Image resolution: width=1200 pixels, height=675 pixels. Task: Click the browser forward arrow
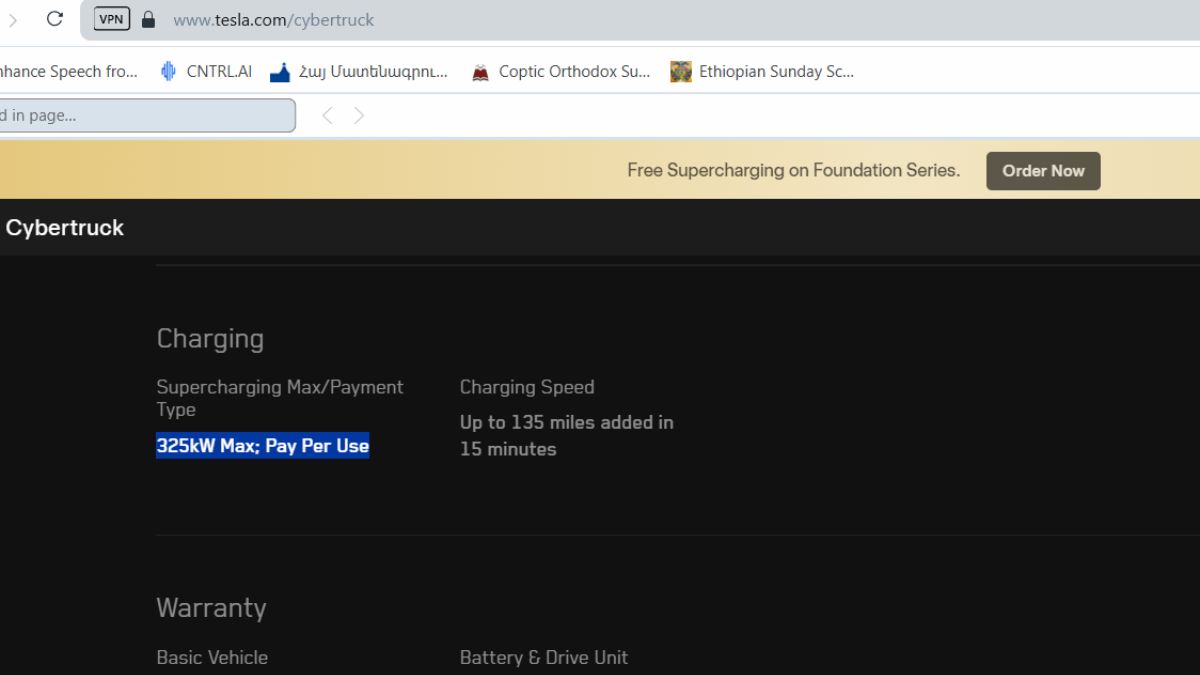pyautogui.click(x=12, y=19)
